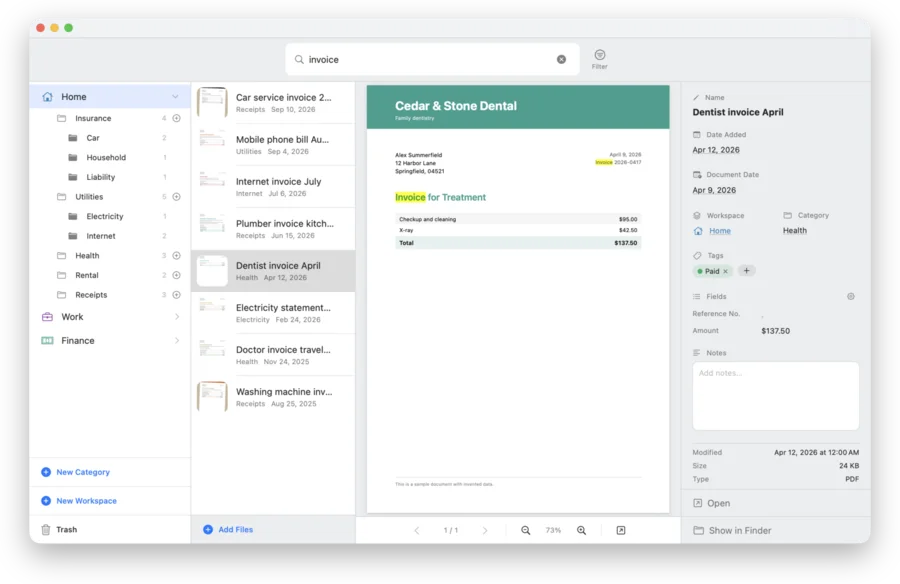Open document in external window icon
Image resolution: width=900 pixels, height=584 pixels.
621,530
